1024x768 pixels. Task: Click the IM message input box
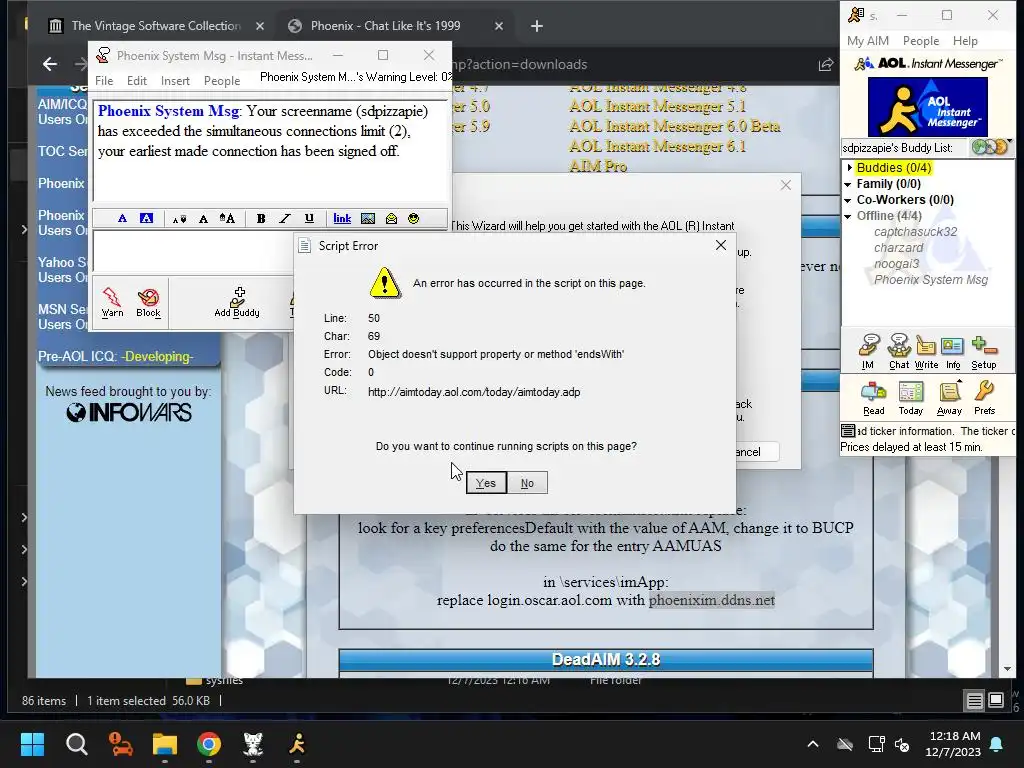[x=193, y=251]
